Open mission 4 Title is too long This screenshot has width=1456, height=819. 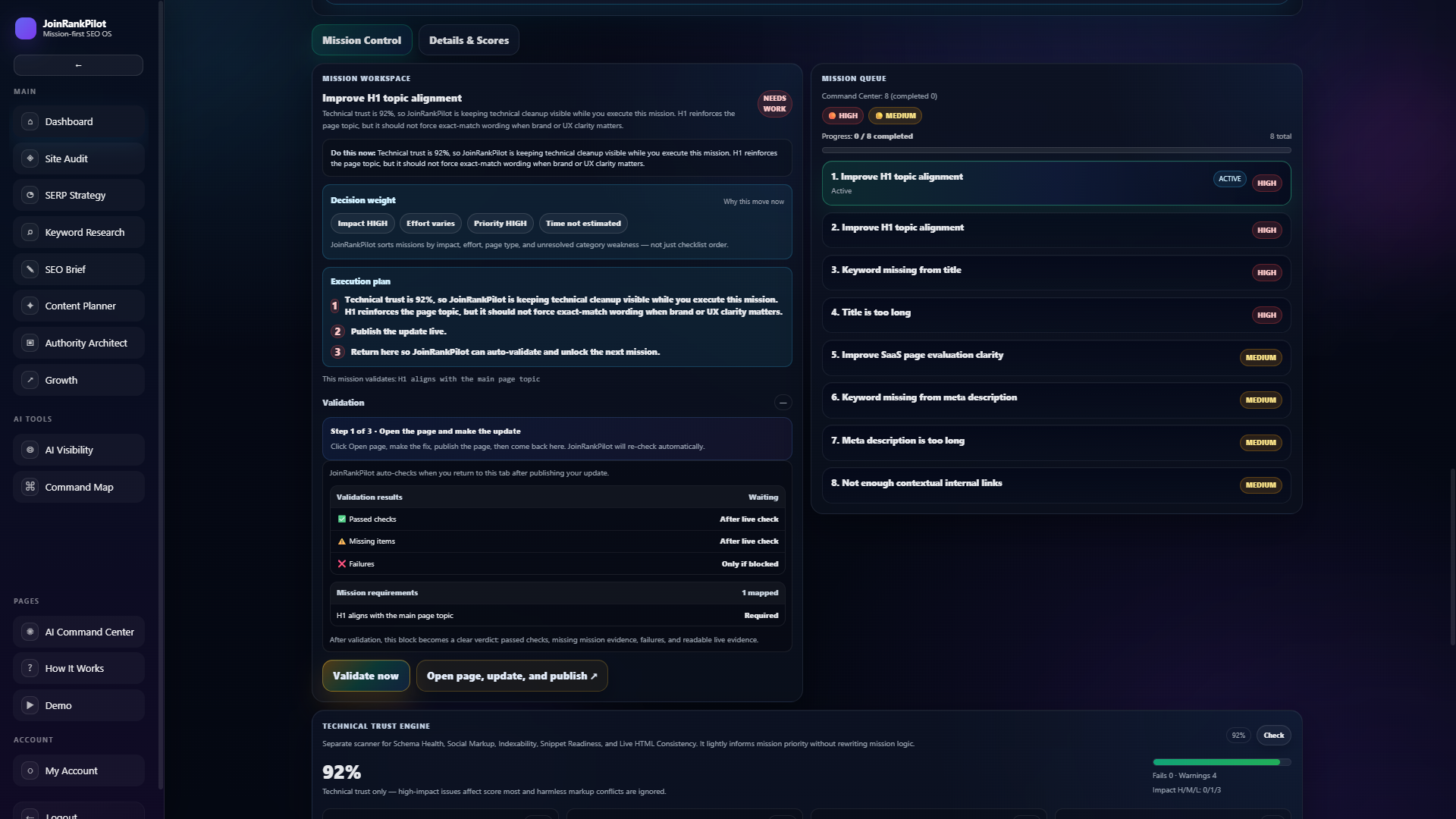click(1056, 315)
